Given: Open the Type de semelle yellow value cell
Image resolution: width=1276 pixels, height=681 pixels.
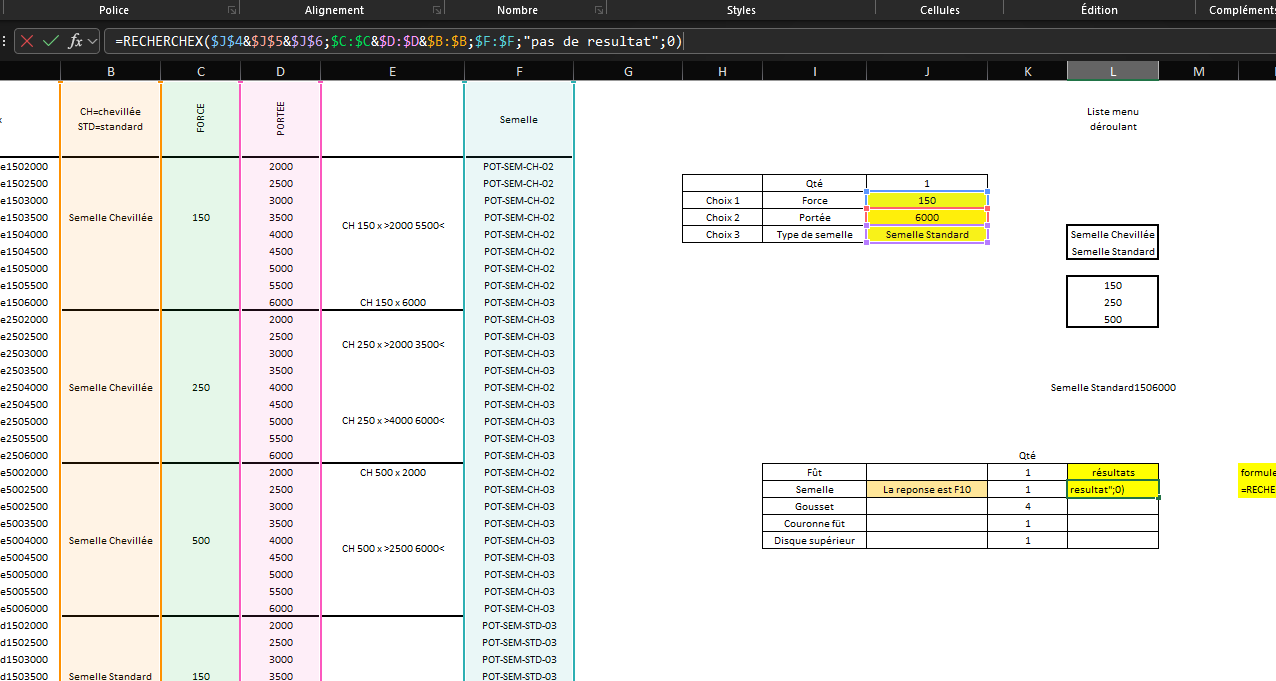Looking at the screenshot, I should (x=927, y=234).
